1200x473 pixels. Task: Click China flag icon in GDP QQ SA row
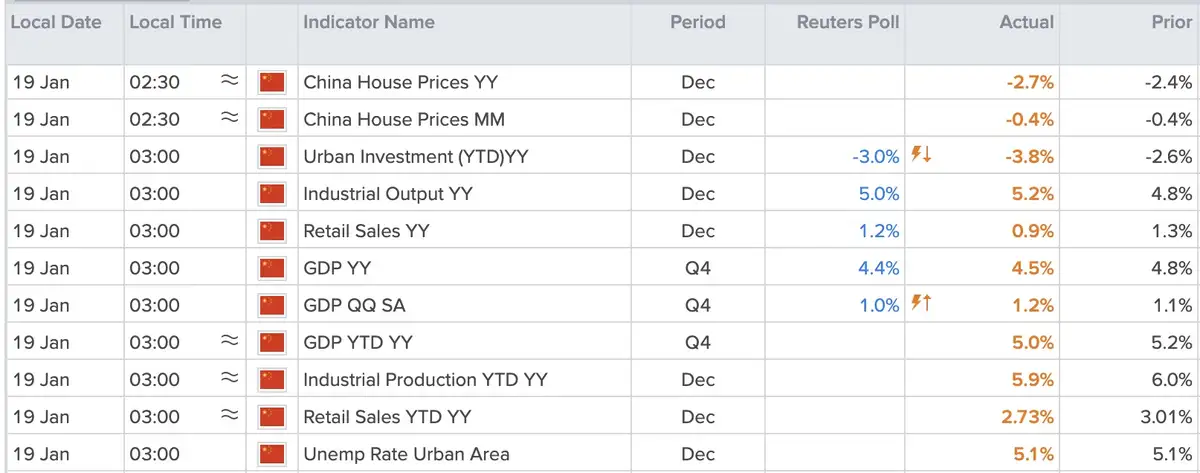272,305
